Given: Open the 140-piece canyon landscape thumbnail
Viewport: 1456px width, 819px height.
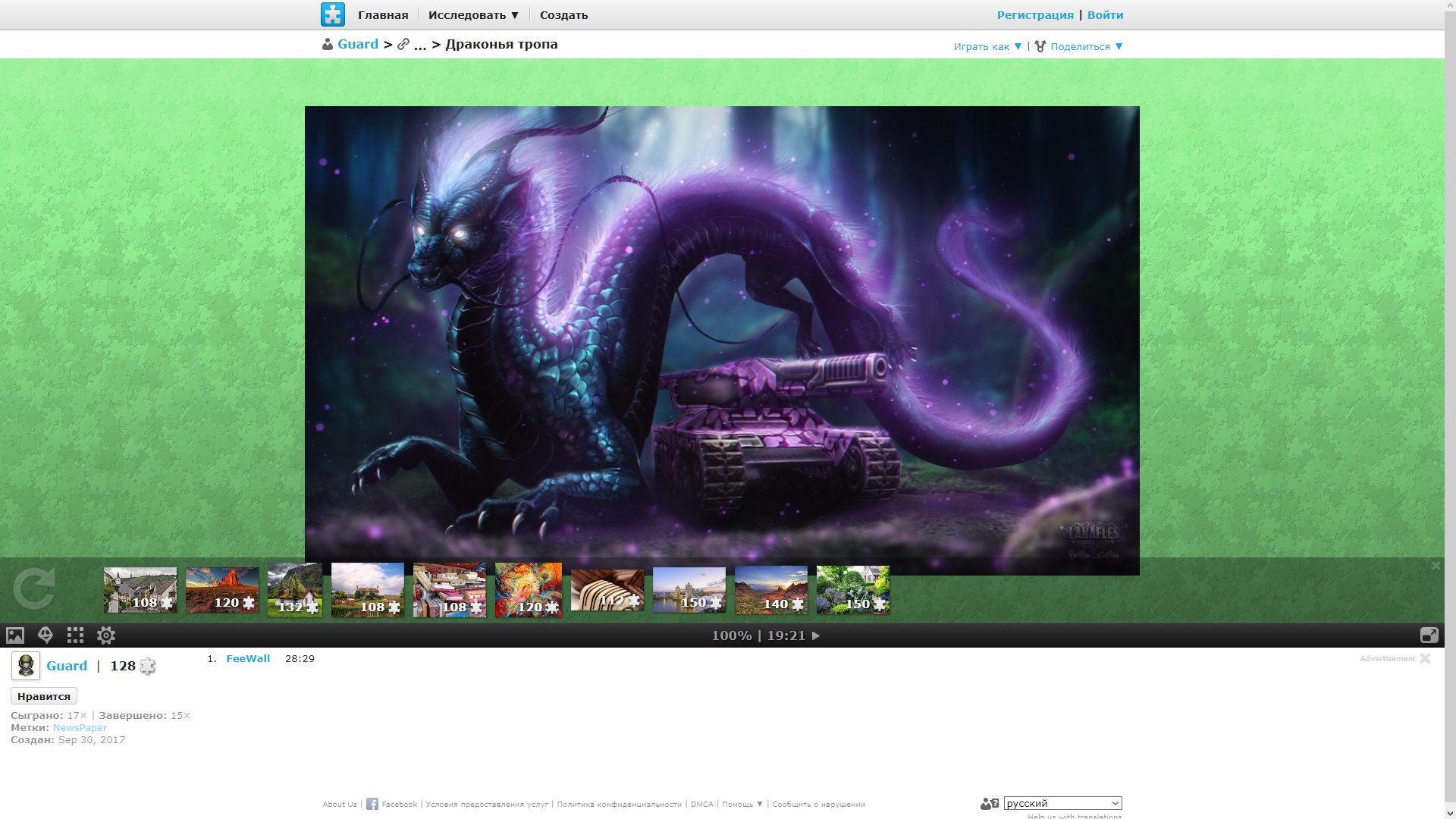Looking at the screenshot, I should [x=771, y=590].
